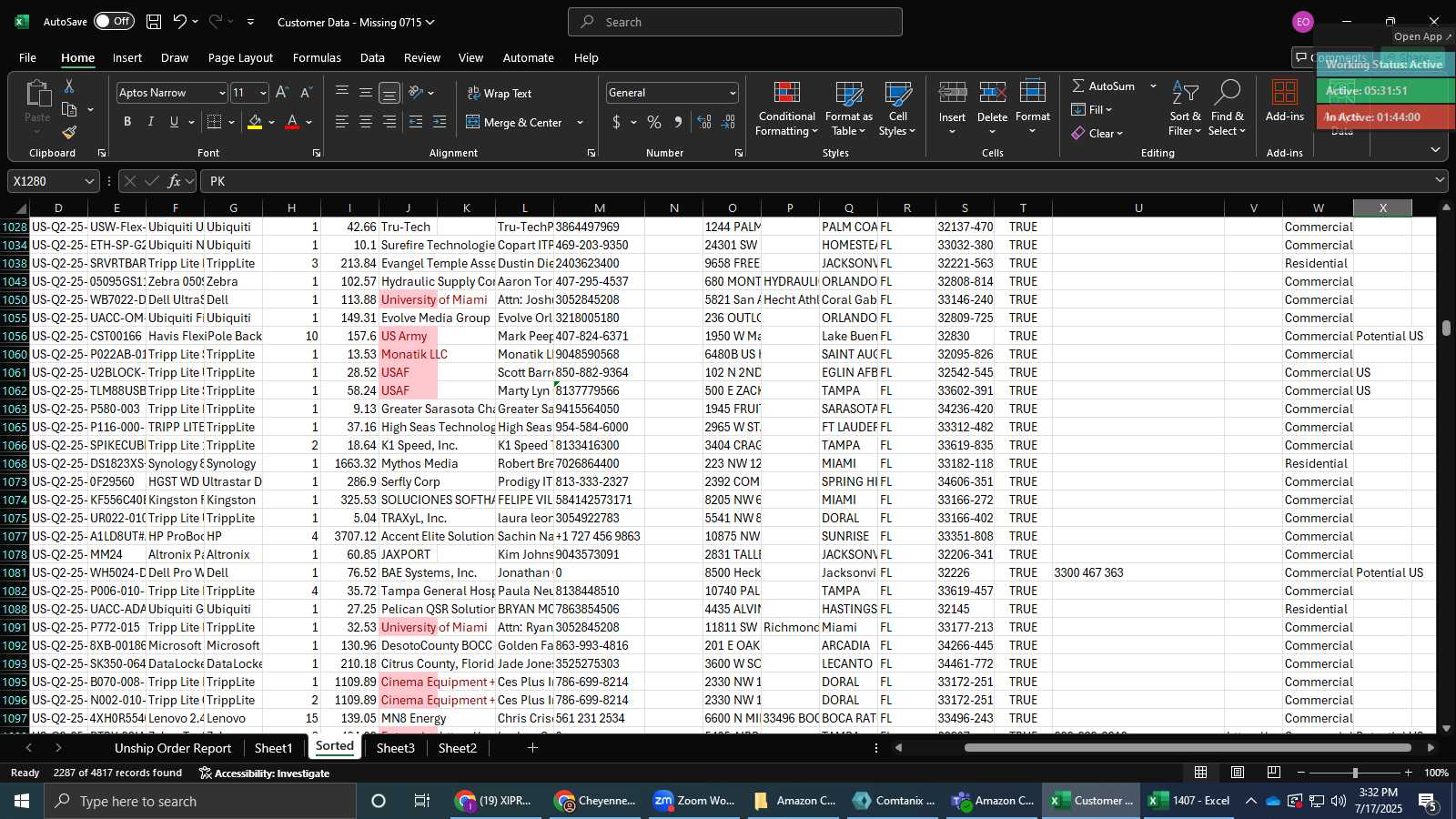The image size is (1456, 819).
Task: Open the File menu
Action: tap(28, 57)
